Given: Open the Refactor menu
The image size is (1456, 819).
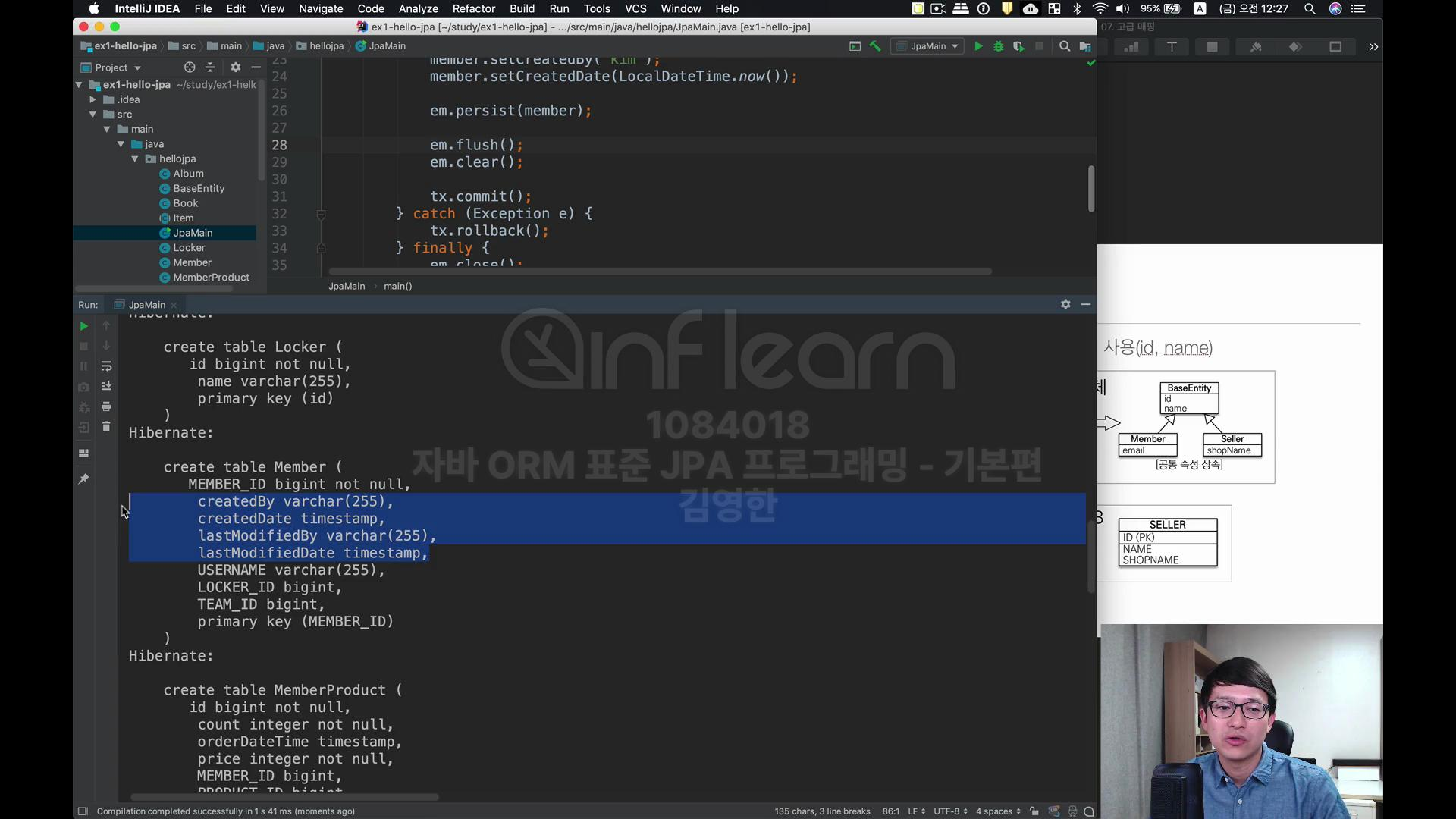Looking at the screenshot, I should click(473, 8).
